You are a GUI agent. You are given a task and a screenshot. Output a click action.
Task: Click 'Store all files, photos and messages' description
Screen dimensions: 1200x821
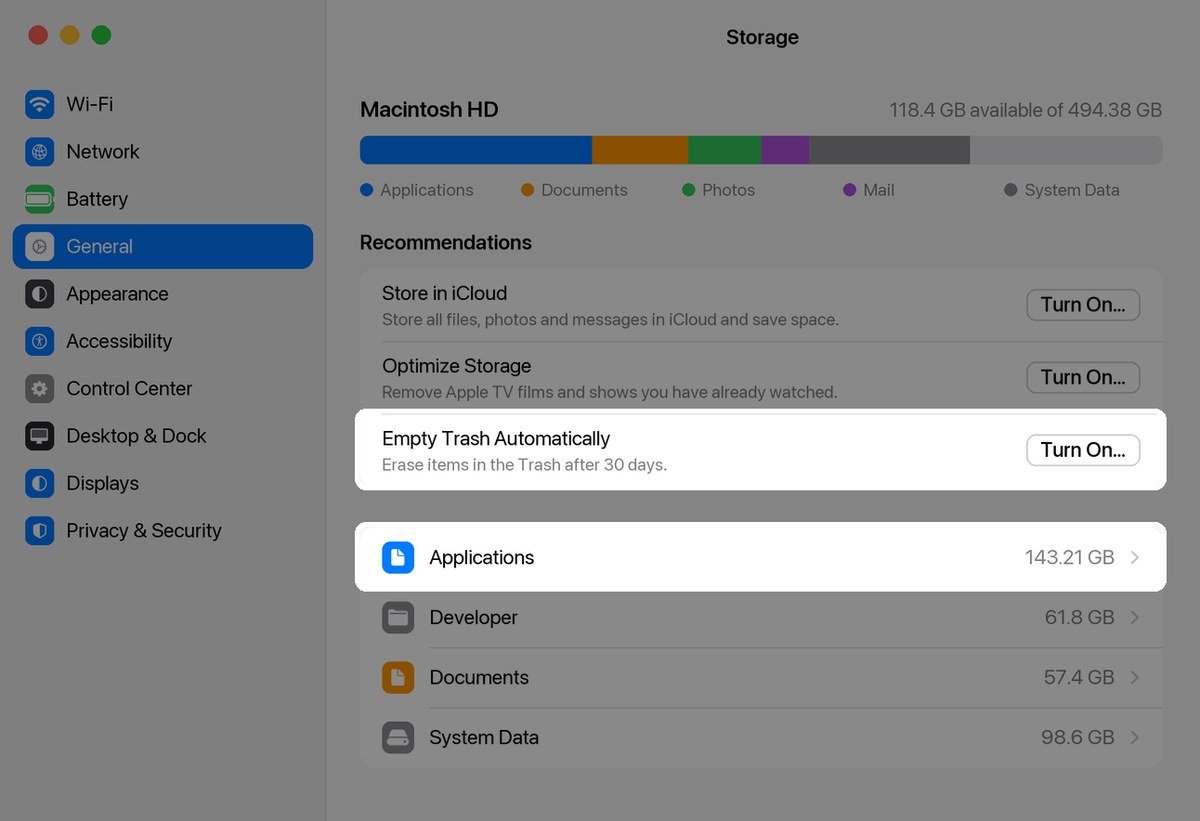tap(610, 320)
